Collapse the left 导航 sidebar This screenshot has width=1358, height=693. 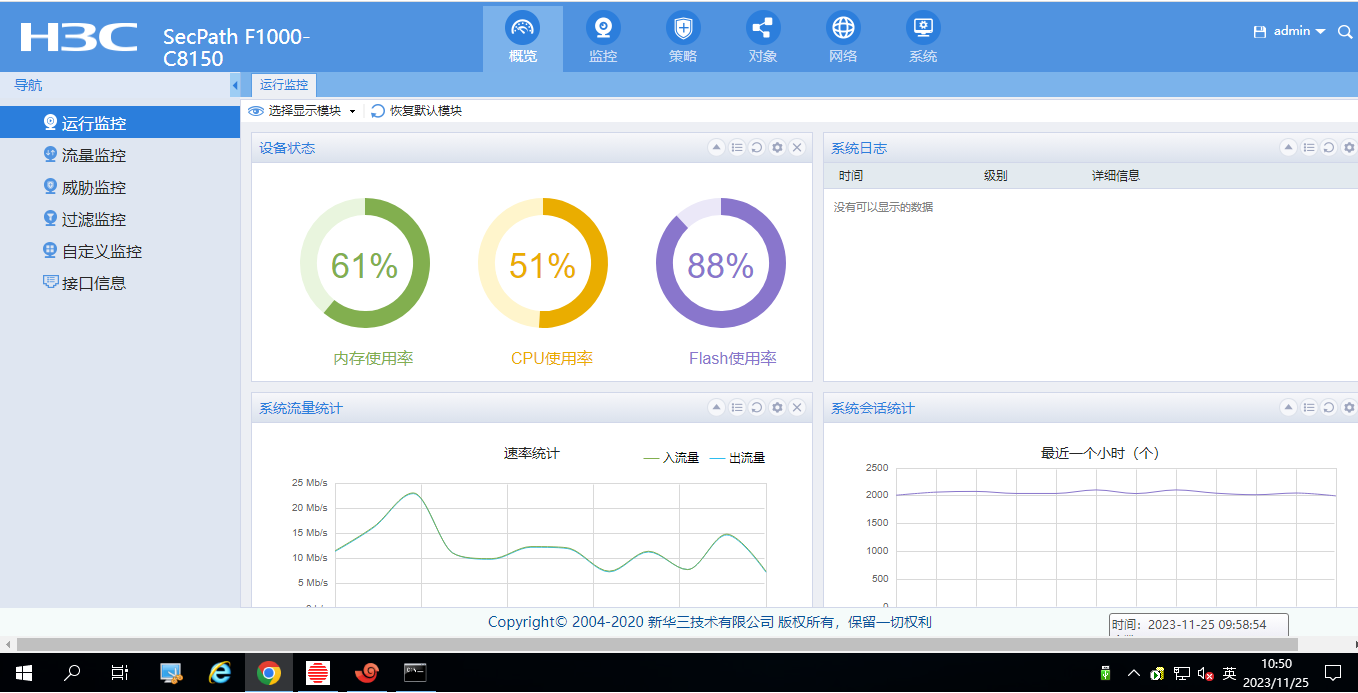pyautogui.click(x=235, y=86)
